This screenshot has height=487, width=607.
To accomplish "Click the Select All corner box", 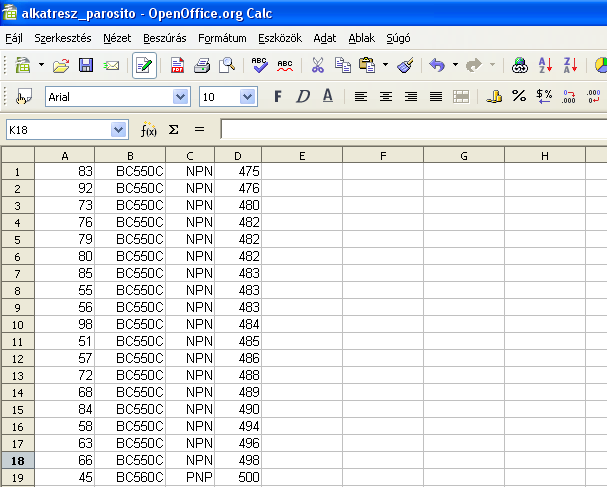I will 18,155.
